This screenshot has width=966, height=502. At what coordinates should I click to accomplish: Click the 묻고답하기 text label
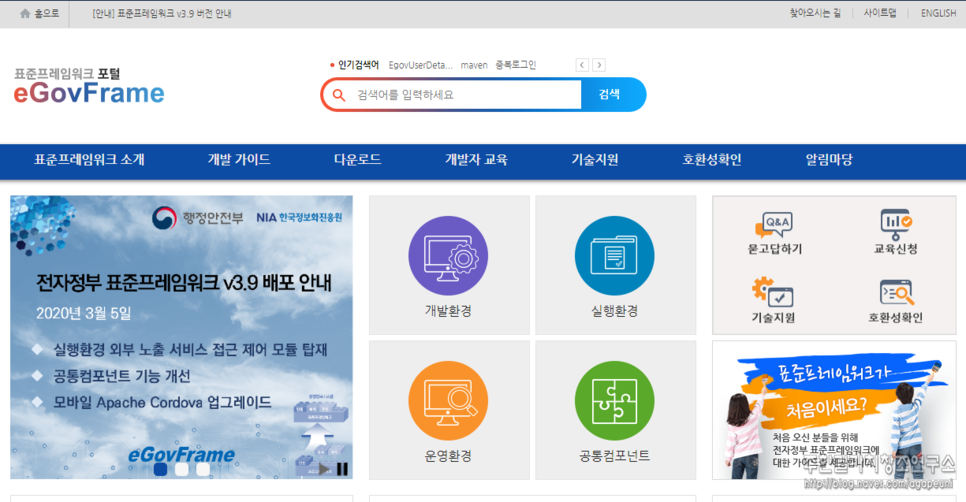pos(774,249)
